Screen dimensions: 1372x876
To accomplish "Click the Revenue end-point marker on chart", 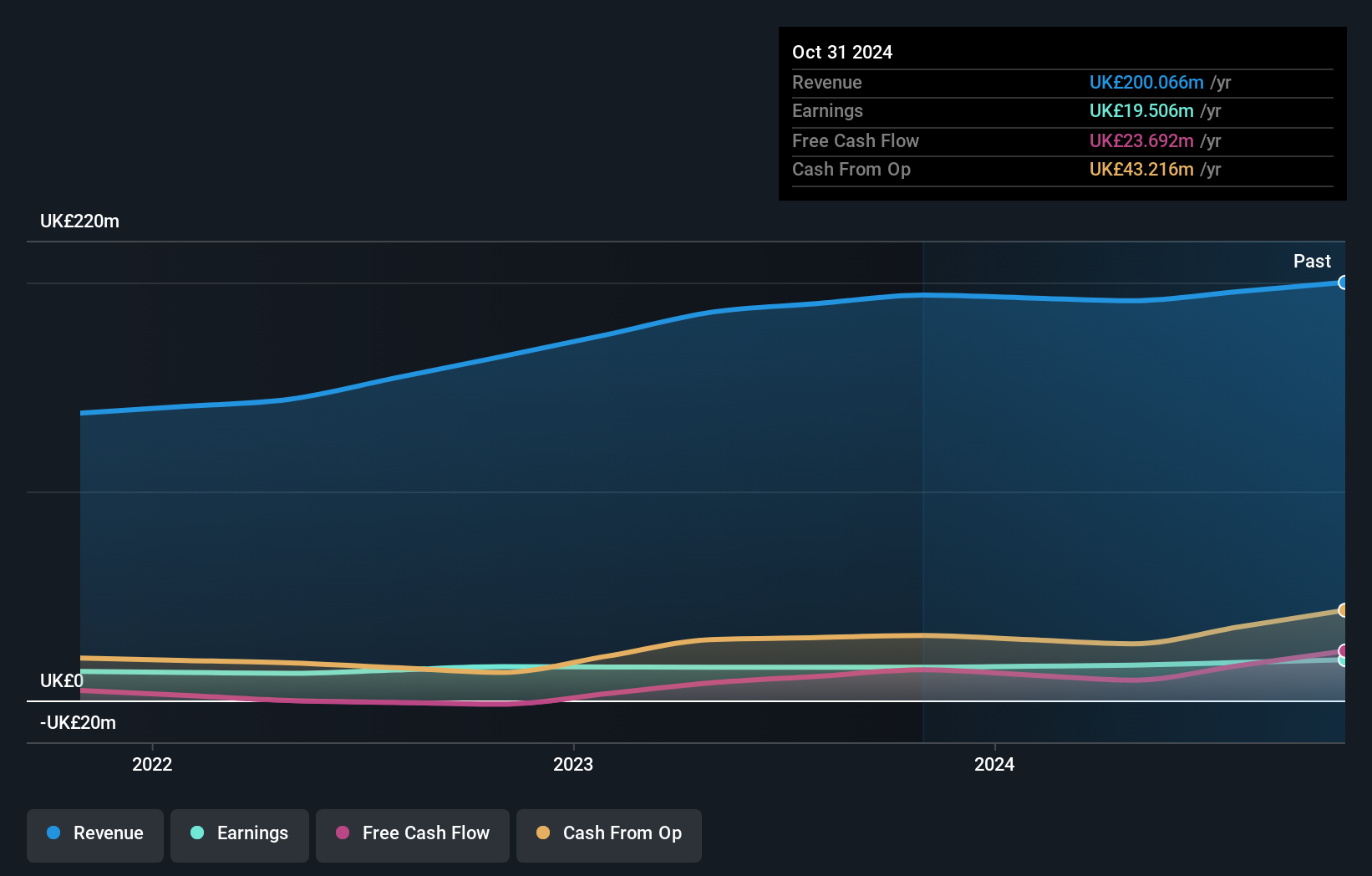I will coord(1343,283).
